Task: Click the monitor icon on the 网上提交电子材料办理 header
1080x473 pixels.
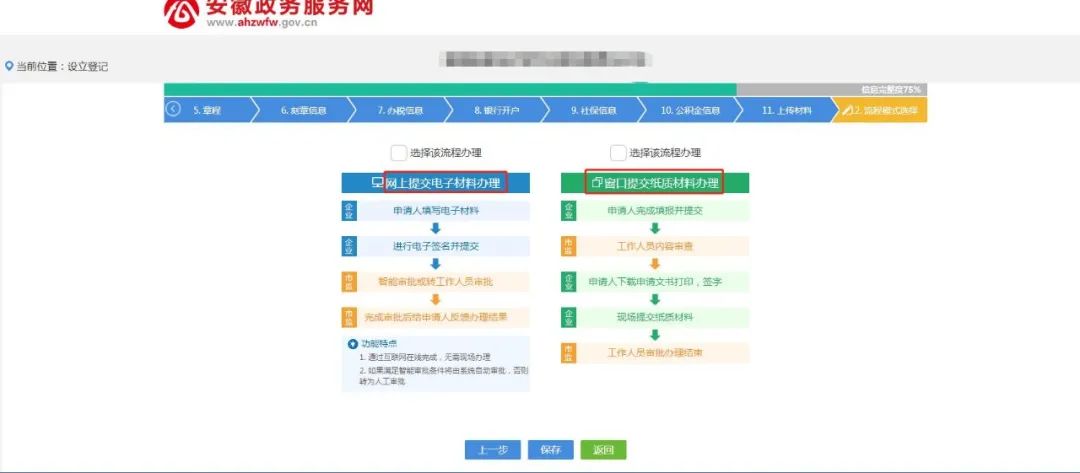Action: pyautogui.click(x=377, y=183)
